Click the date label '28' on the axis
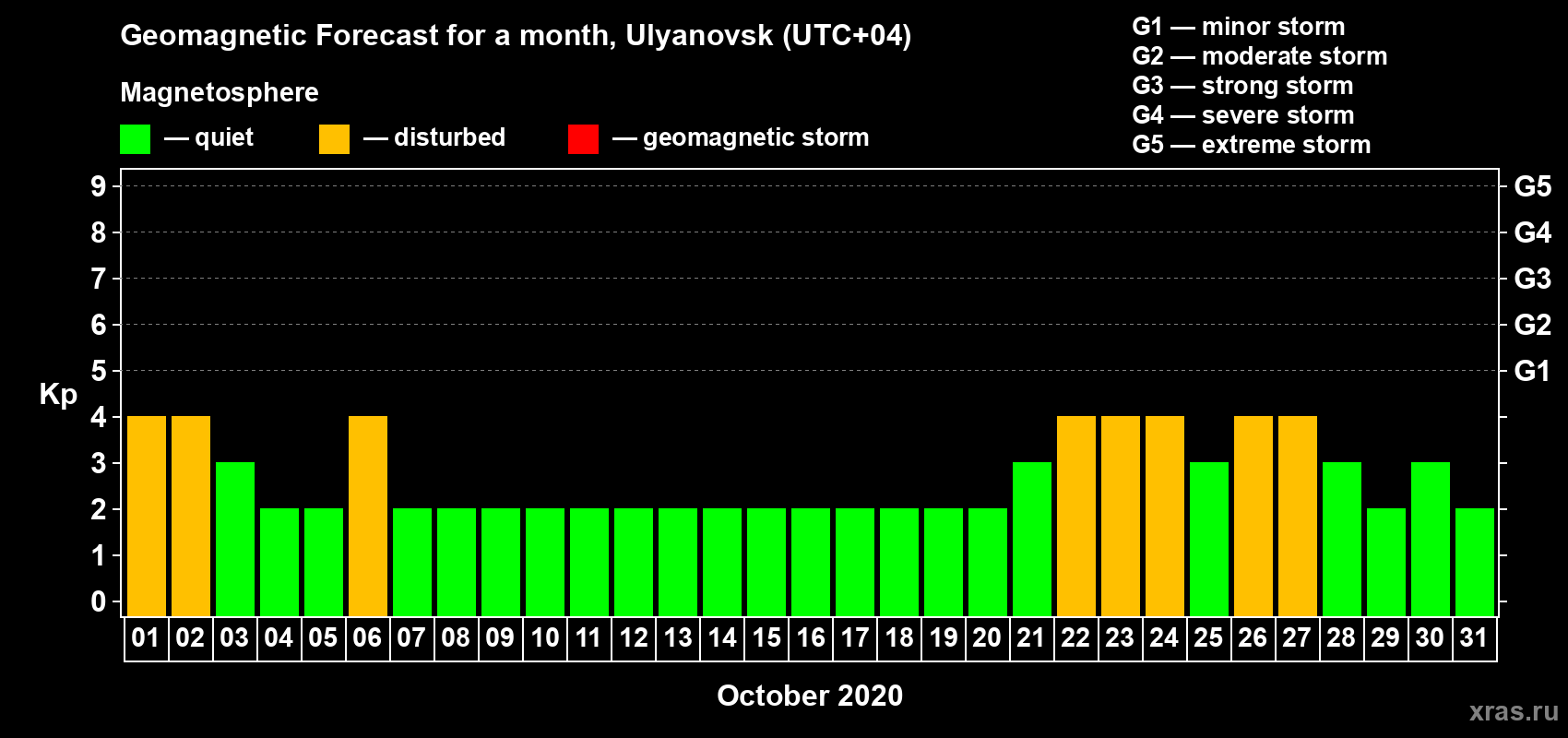 pyautogui.click(x=1341, y=638)
